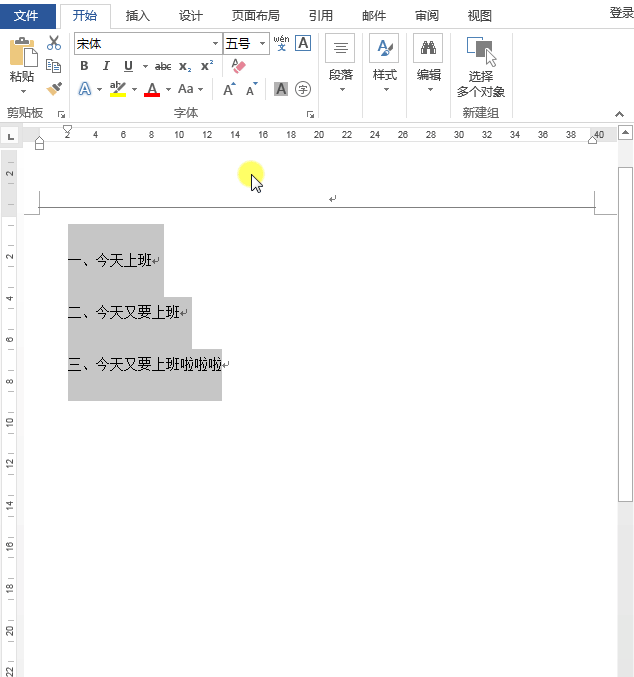
Task: Switch to the 页面布局 tab
Action: (x=256, y=16)
